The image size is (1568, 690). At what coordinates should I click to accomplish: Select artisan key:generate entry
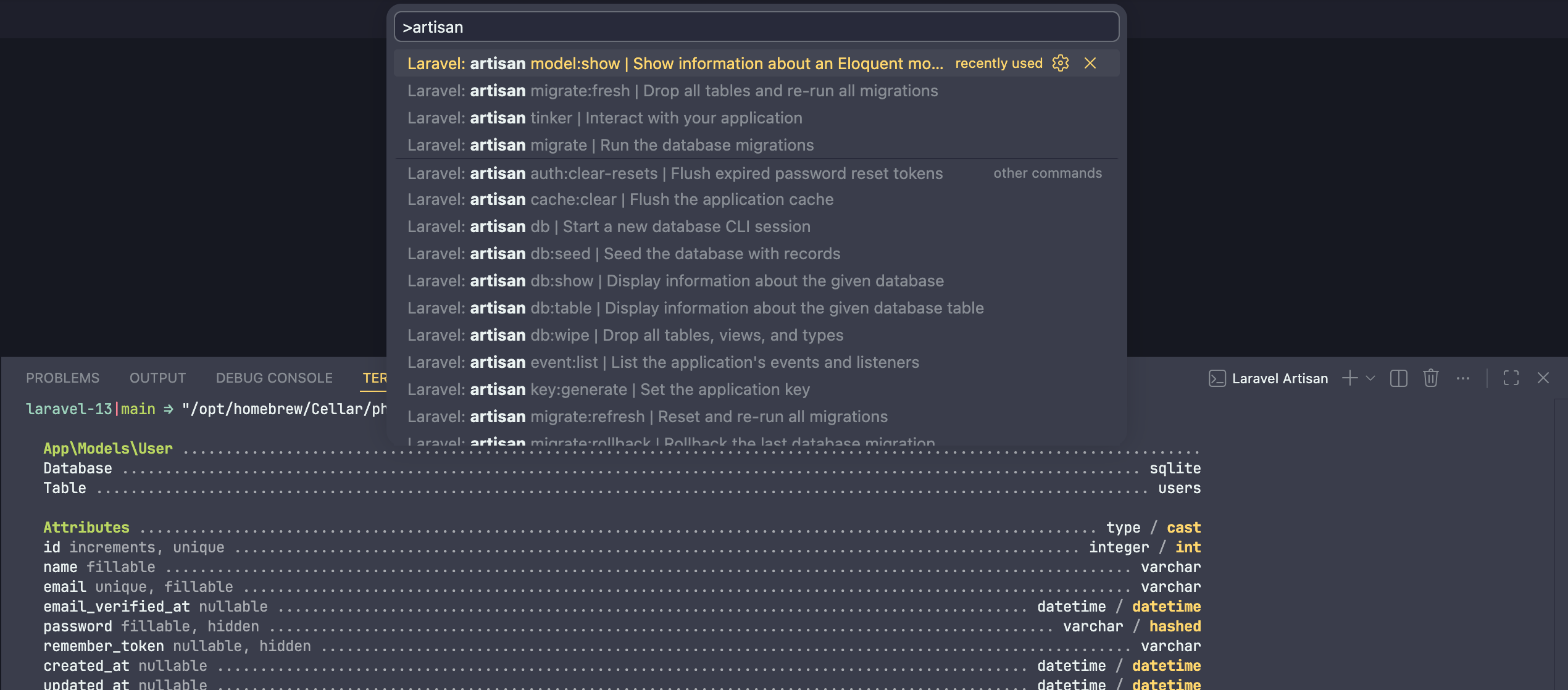tap(608, 389)
